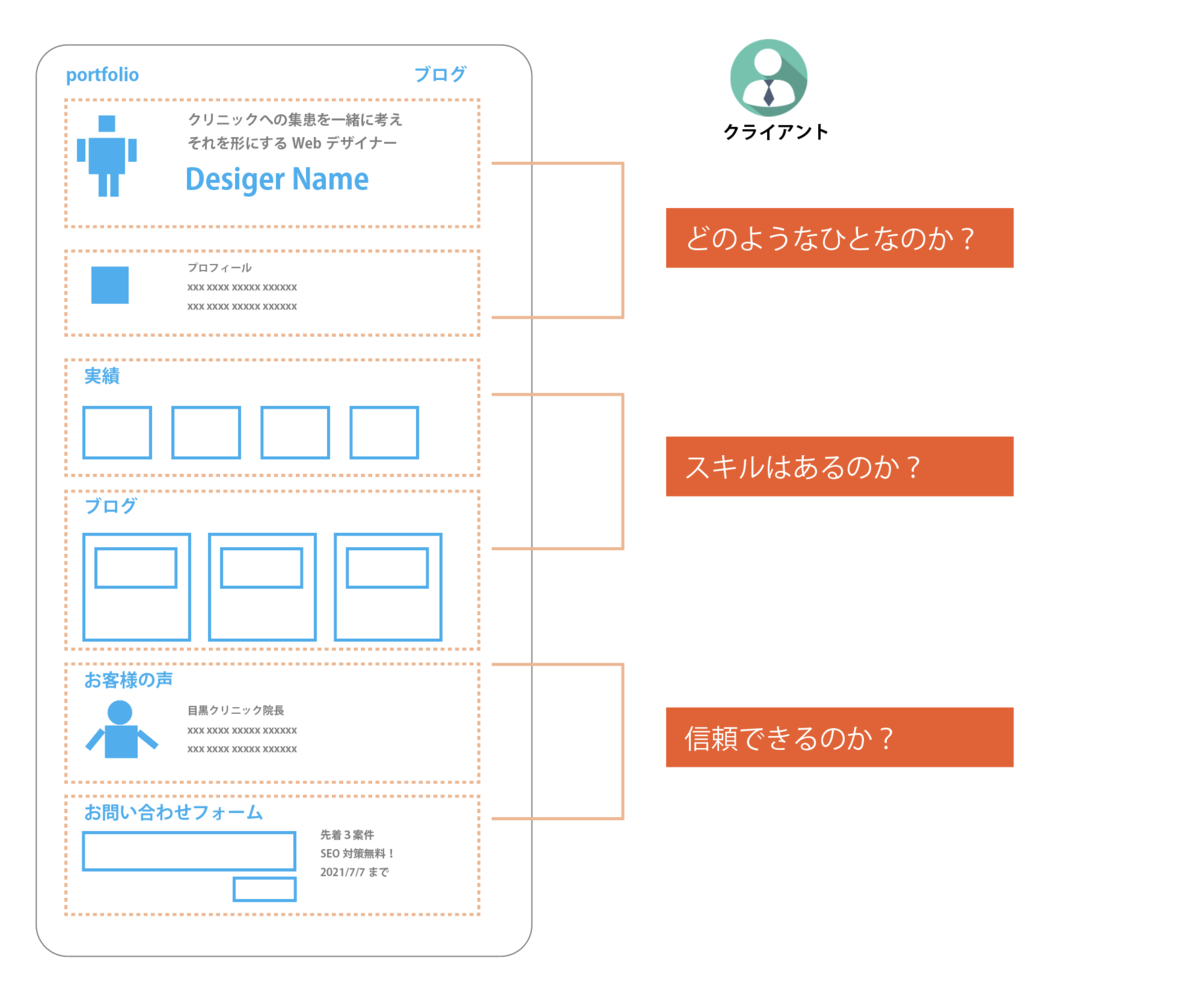Click the クライアント label
The image size is (1200, 985).
tap(776, 132)
